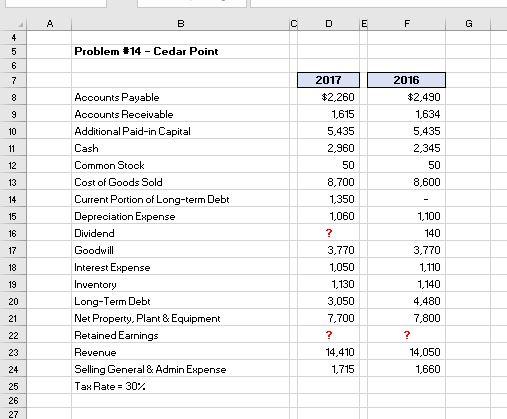Select column B header
The image size is (507, 419).
180,24
